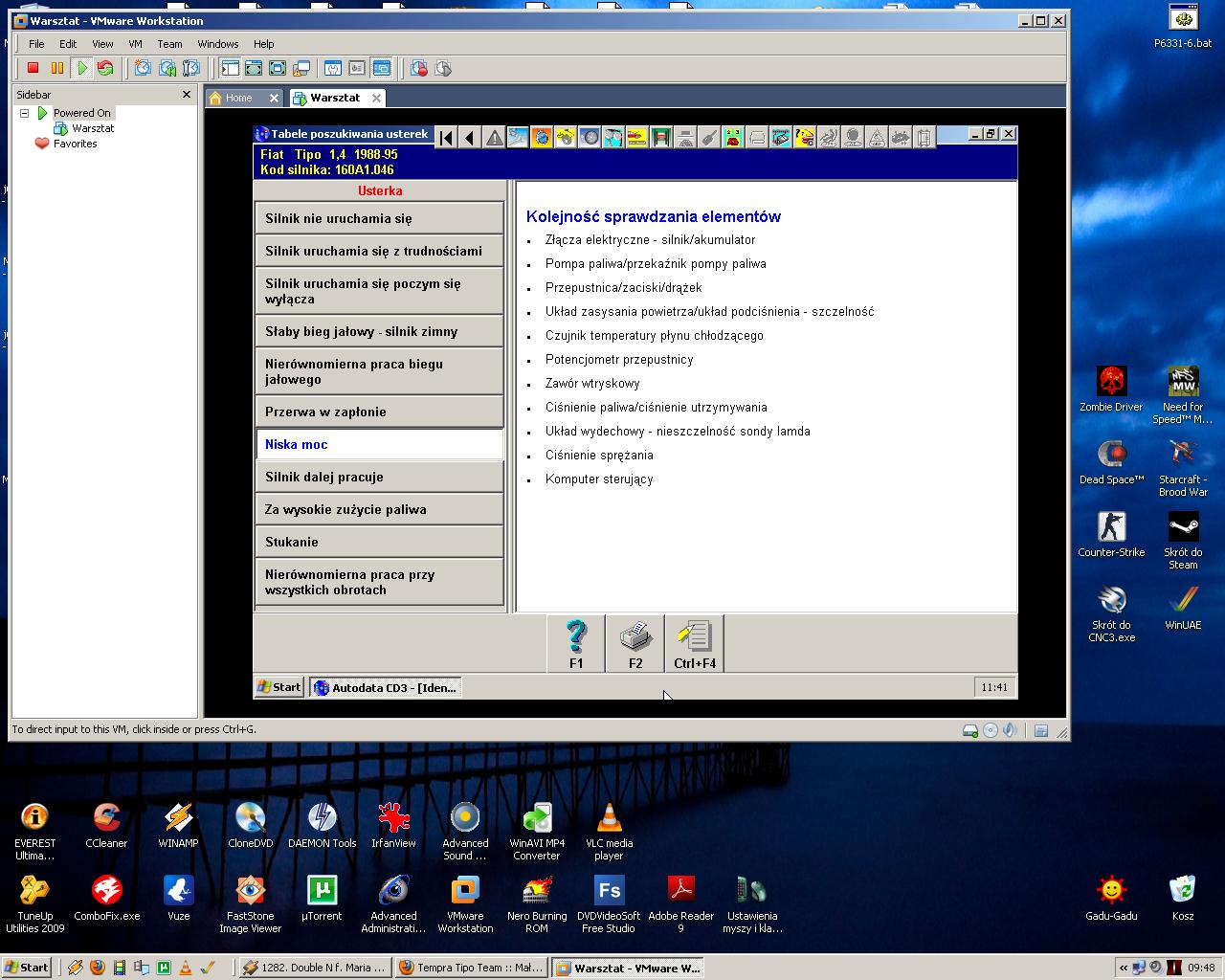Open the Counter-Strike desktop shortcut

click(1111, 534)
